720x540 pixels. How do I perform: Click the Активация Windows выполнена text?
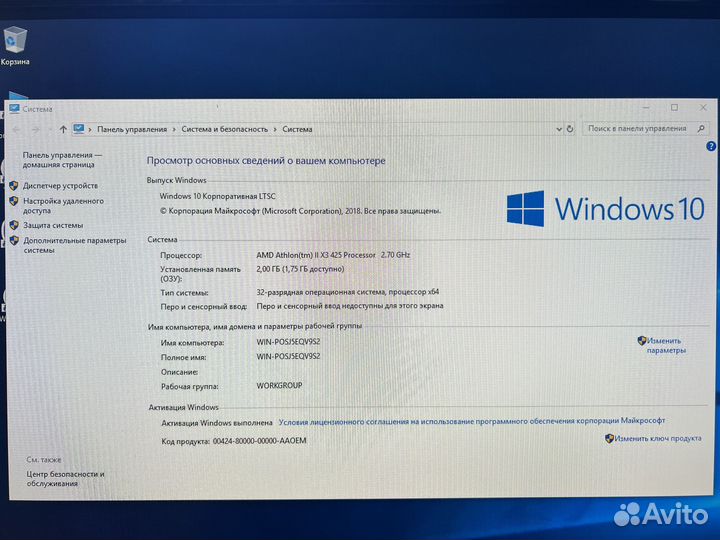217,423
